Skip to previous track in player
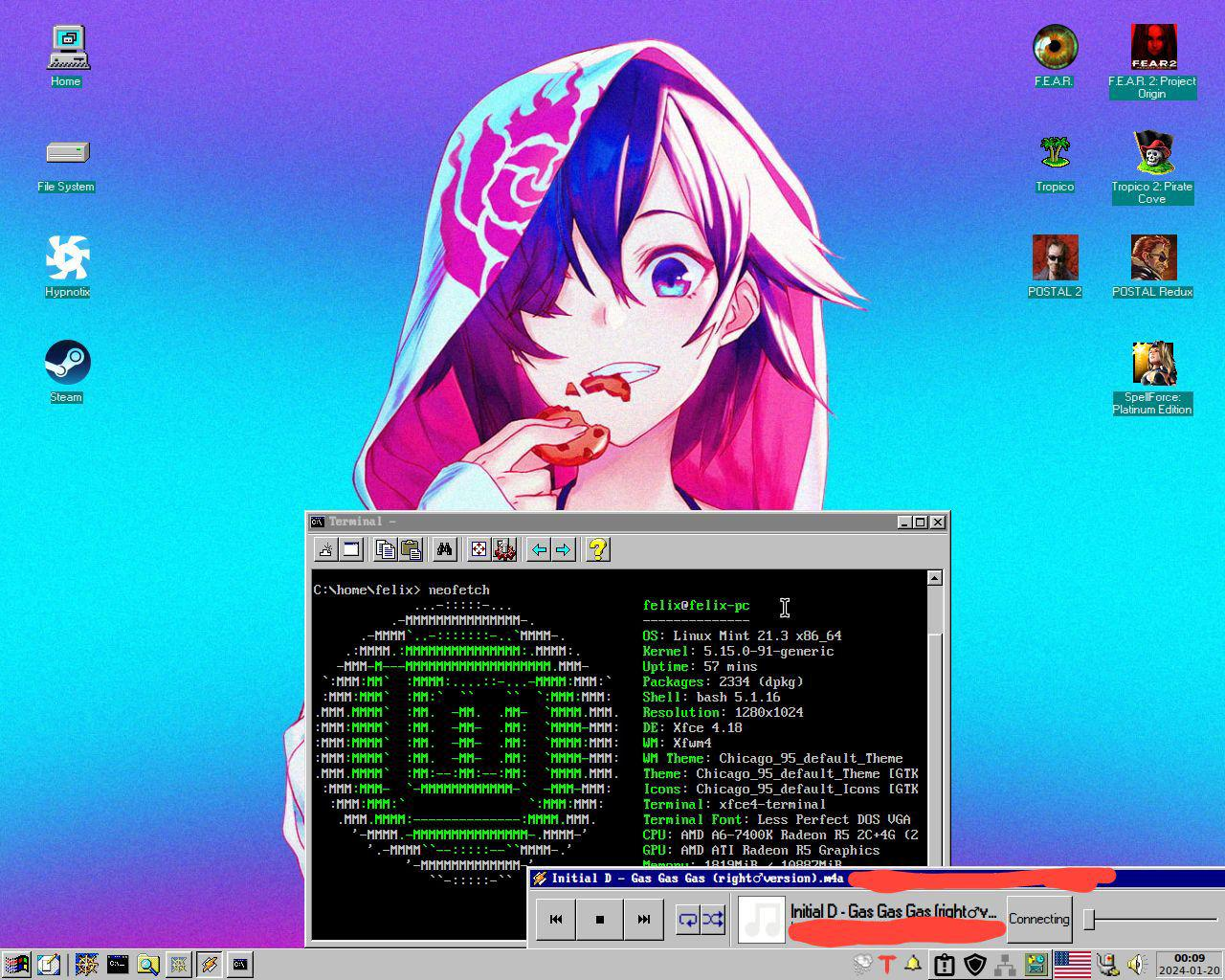1225x980 pixels. click(556, 919)
